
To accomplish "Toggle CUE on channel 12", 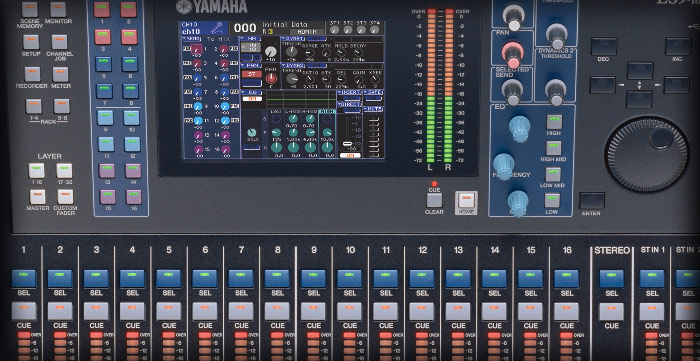I will 421,311.
